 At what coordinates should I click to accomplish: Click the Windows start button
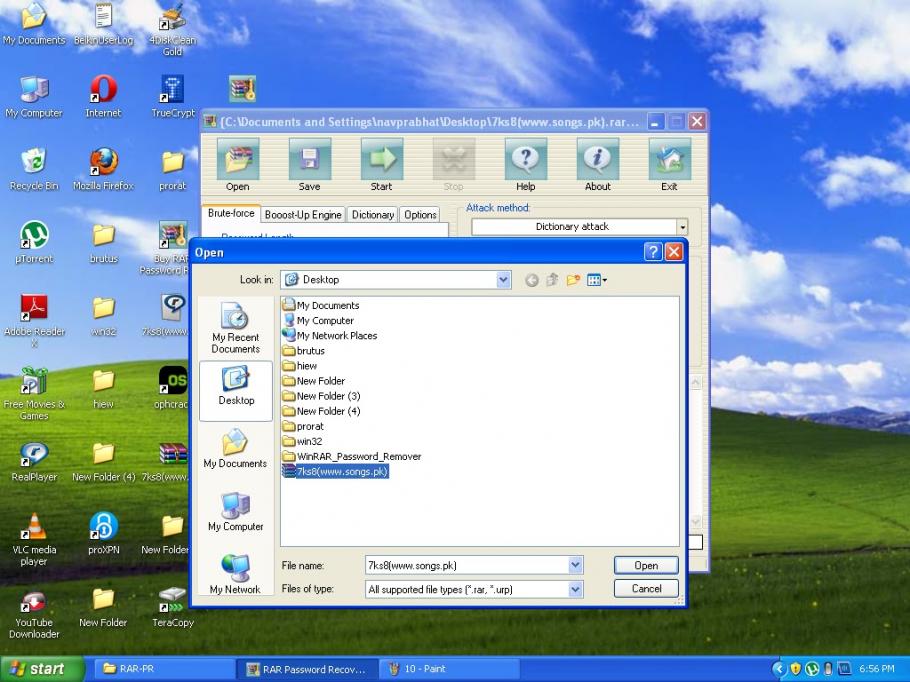tap(42, 669)
